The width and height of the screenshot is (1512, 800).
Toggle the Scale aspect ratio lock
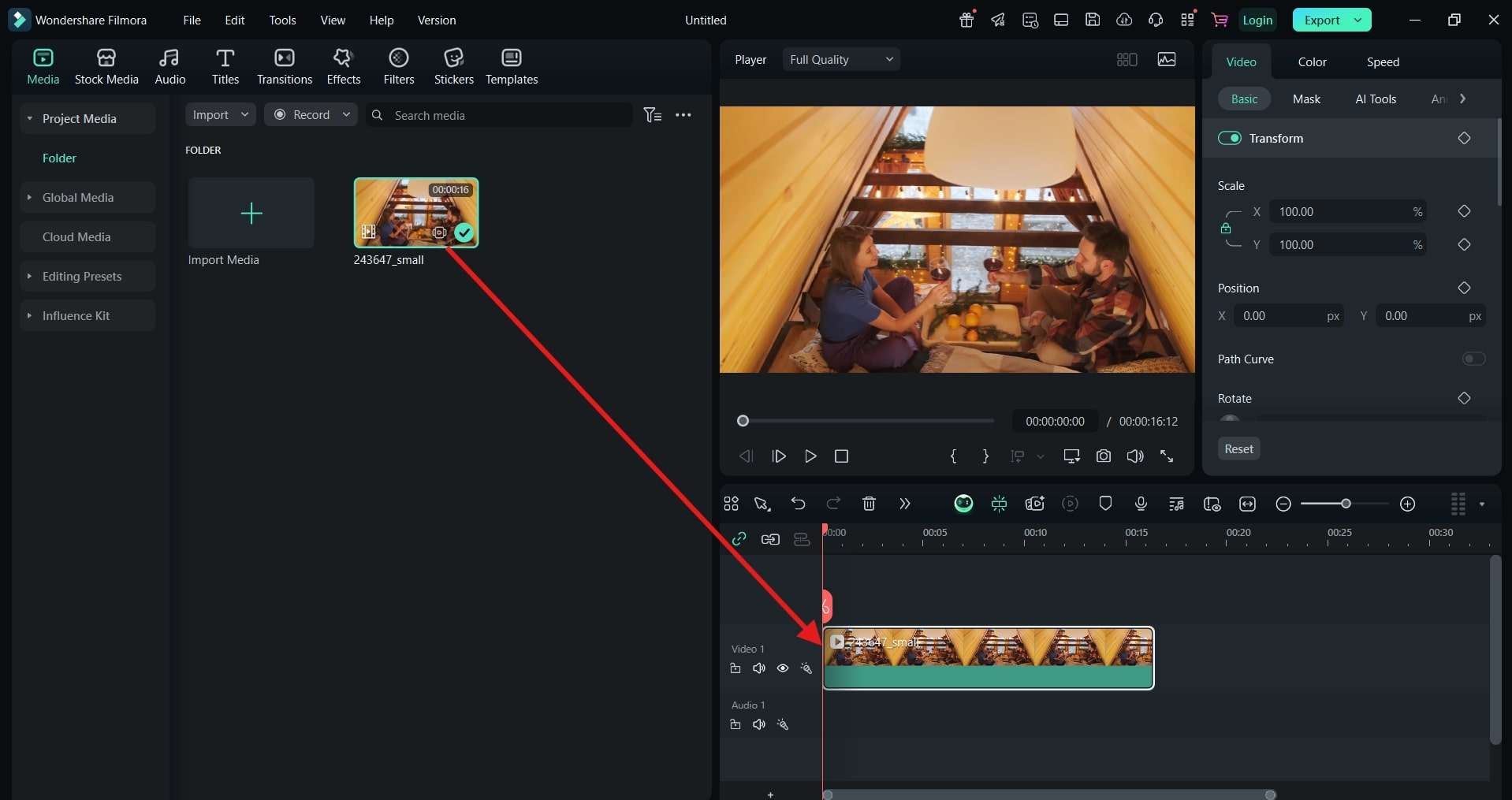1226,229
